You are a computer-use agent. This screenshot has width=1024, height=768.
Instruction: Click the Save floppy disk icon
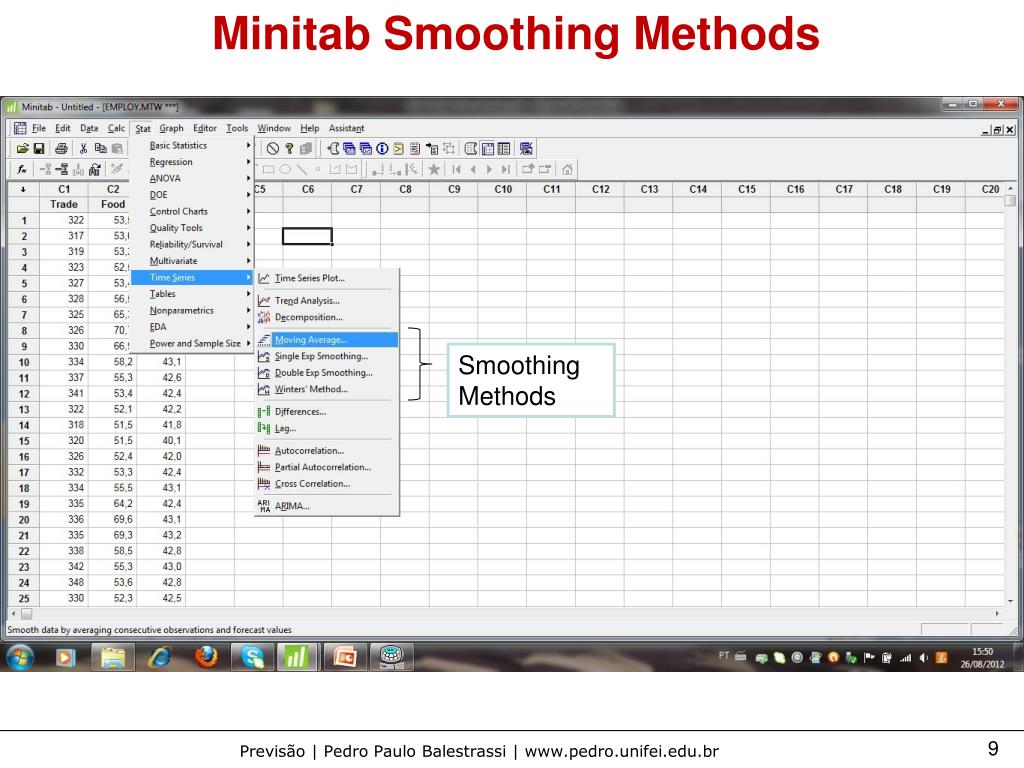pyautogui.click(x=39, y=149)
